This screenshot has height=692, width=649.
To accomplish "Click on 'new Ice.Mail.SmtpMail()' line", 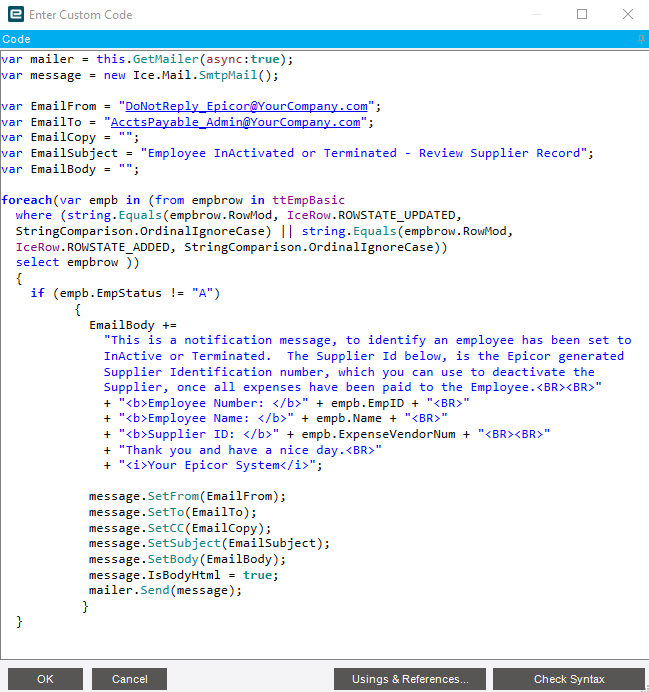I will tap(140, 75).
